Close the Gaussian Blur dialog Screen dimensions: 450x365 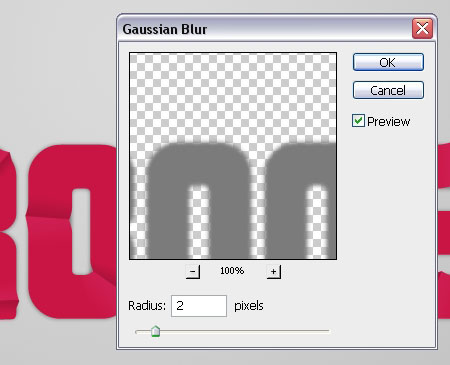point(422,28)
